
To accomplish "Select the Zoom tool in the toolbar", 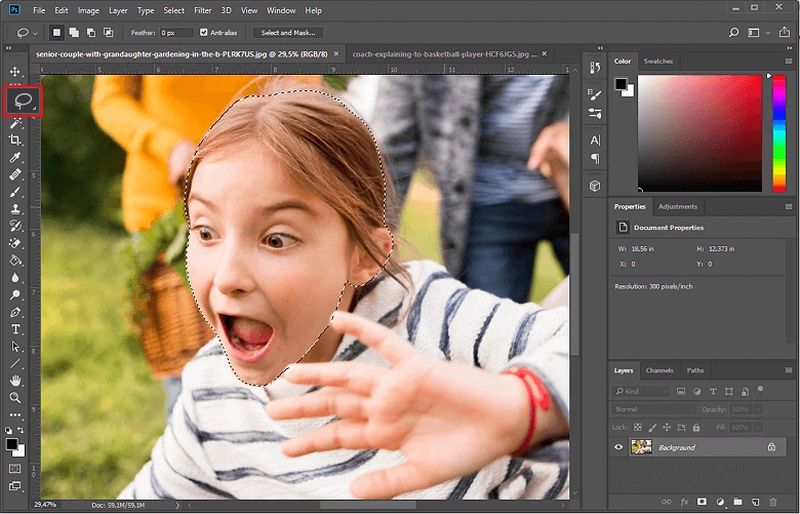I will pyautogui.click(x=15, y=398).
